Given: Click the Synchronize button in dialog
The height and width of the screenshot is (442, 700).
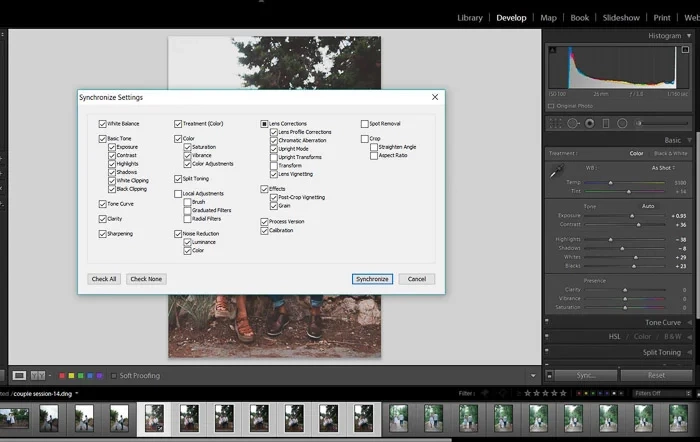Looking at the screenshot, I should click(x=372, y=279).
